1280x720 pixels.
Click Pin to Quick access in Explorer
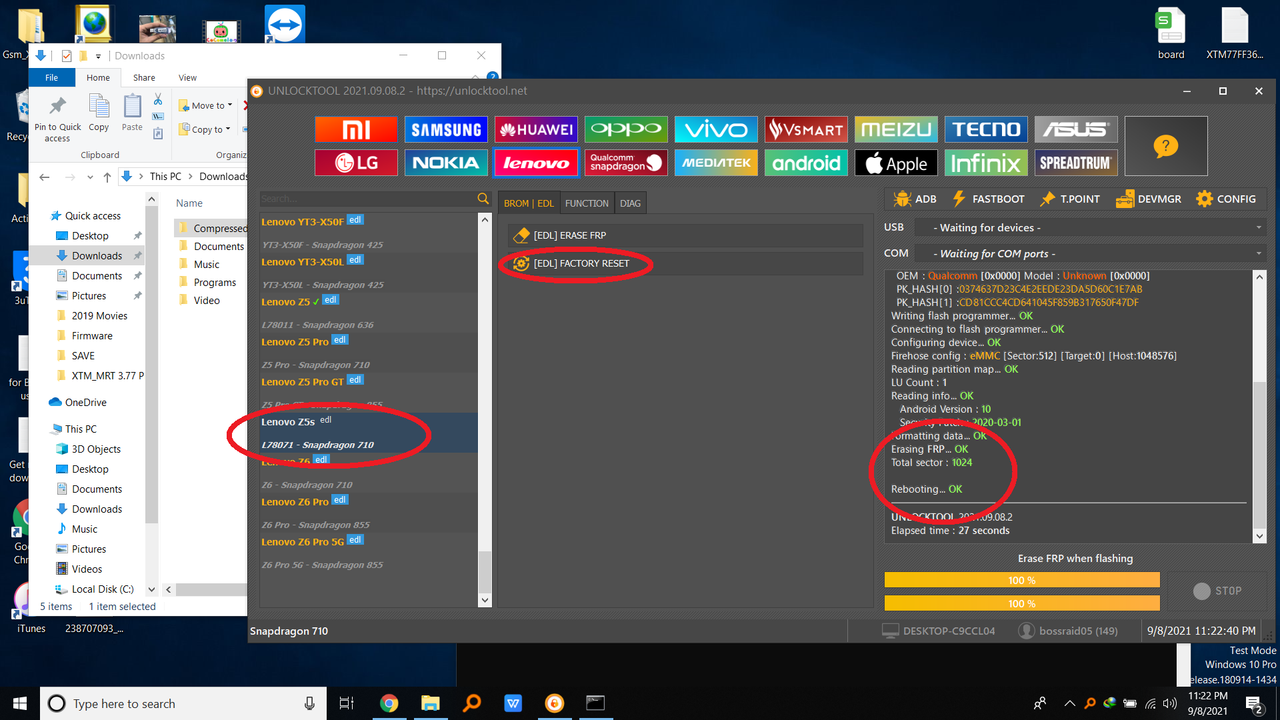(x=58, y=120)
